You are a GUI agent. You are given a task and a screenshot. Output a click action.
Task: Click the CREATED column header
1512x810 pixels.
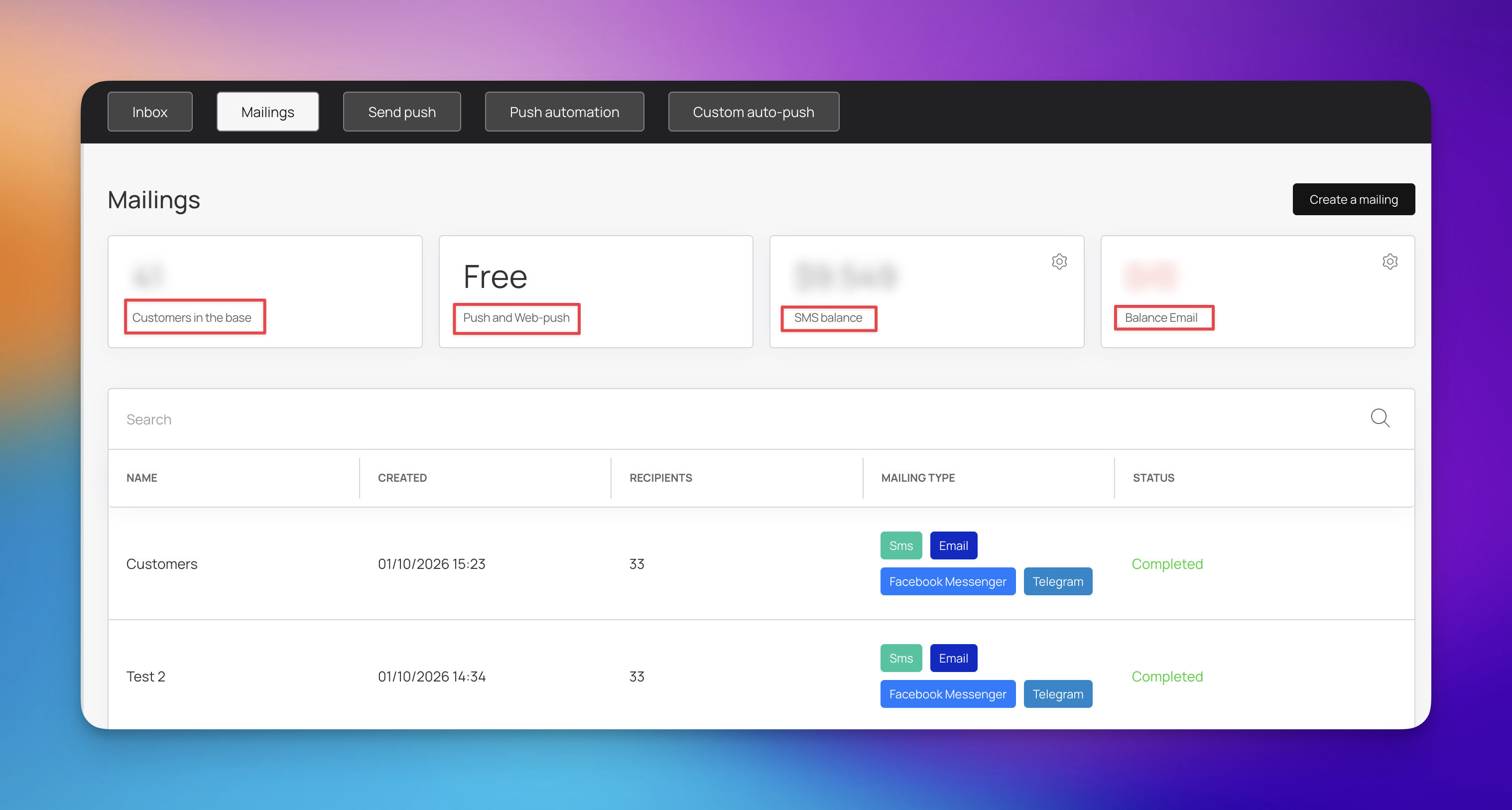(402, 478)
